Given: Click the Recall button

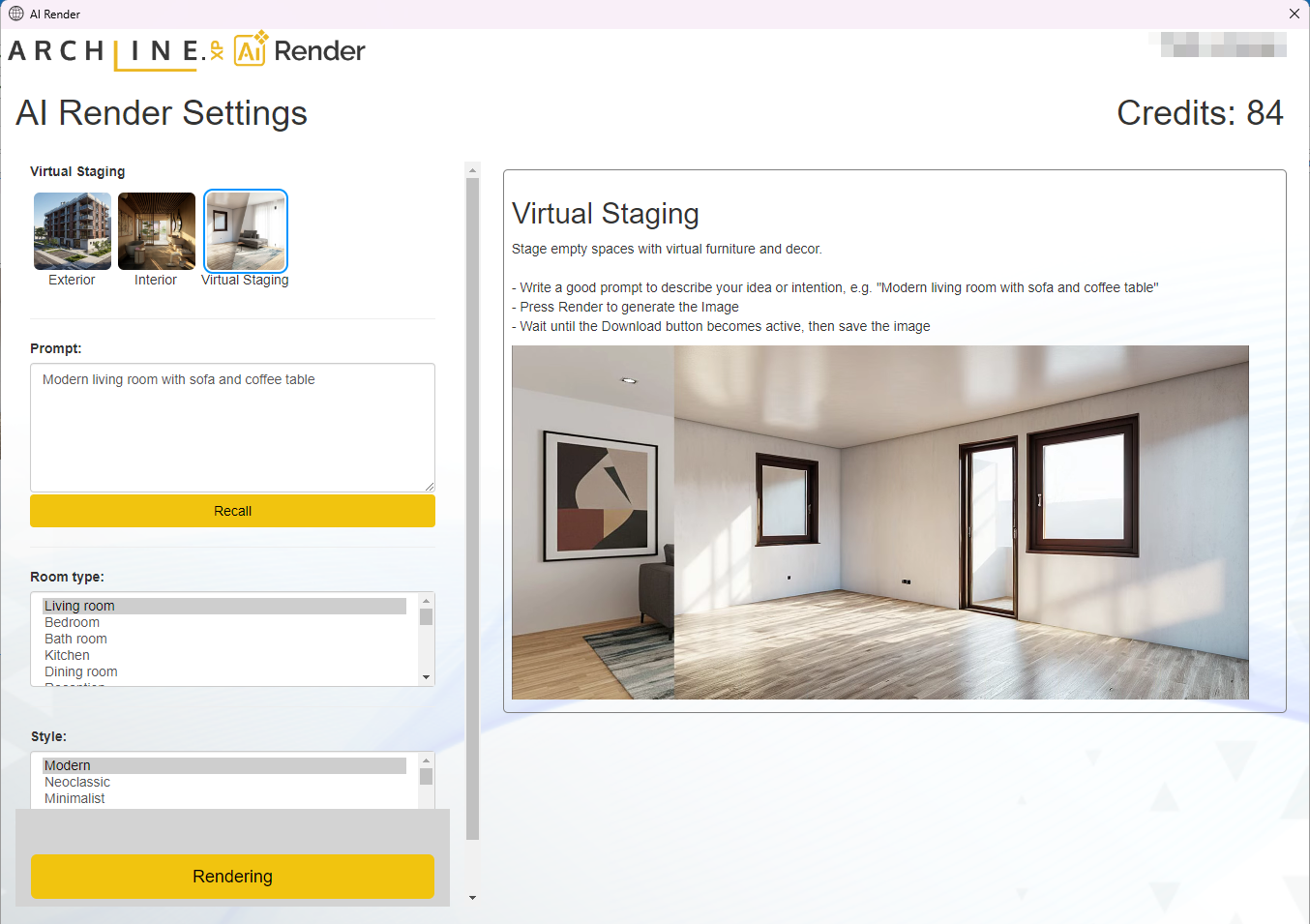Looking at the screenshot, I should 232,511.
